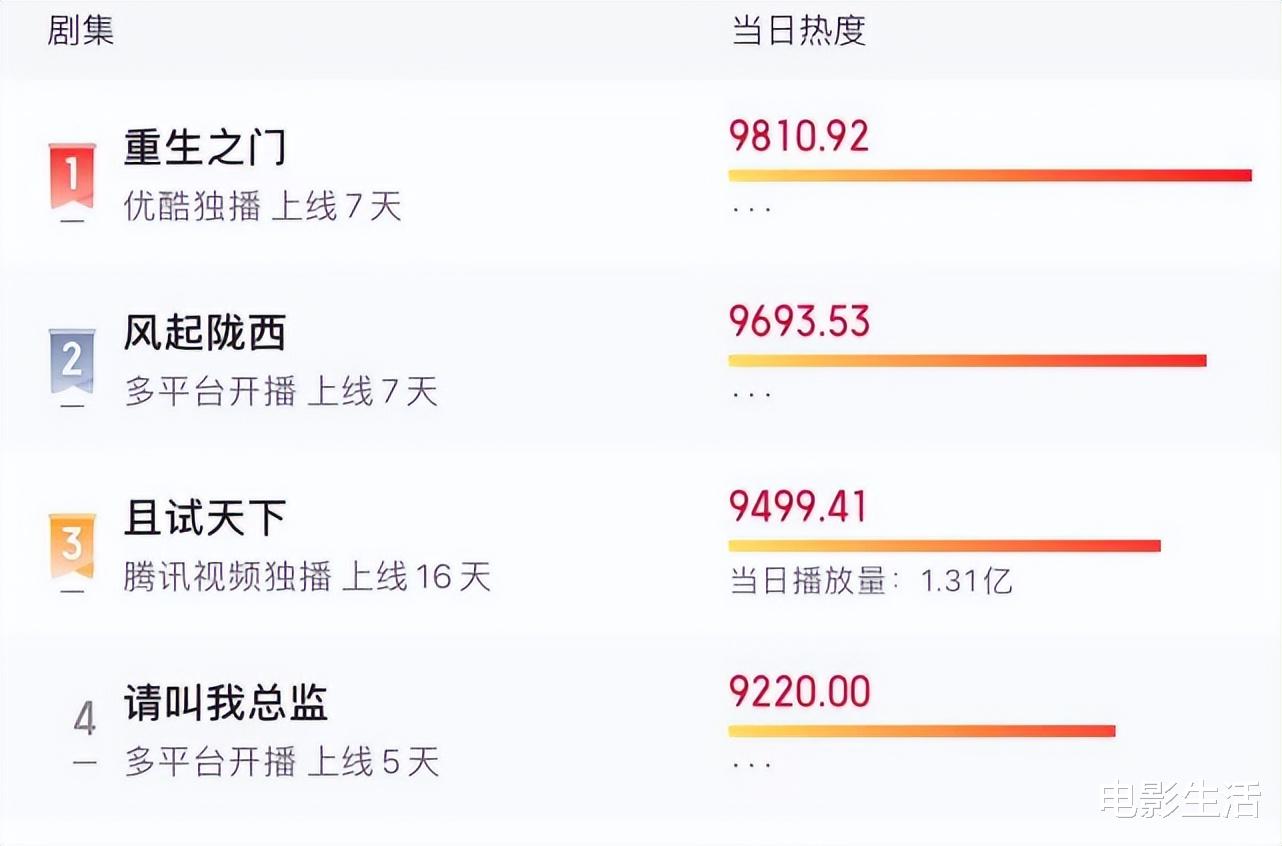Click the orange rank 3 ribbon badge
The height and width of the screenshot is (846, 1282).
point(72,545)
